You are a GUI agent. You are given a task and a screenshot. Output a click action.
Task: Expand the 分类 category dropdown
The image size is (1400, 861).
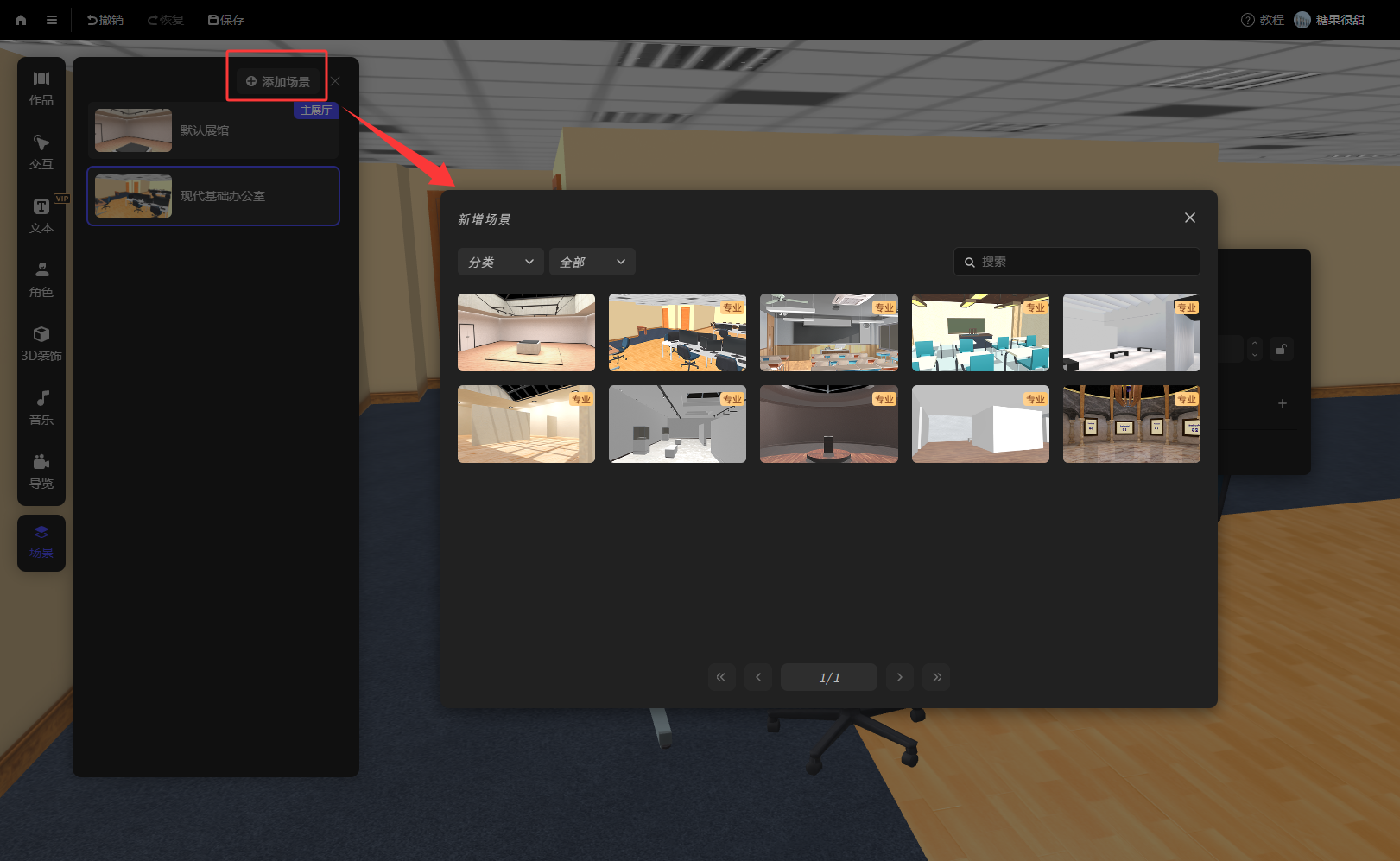click(501, 262)
